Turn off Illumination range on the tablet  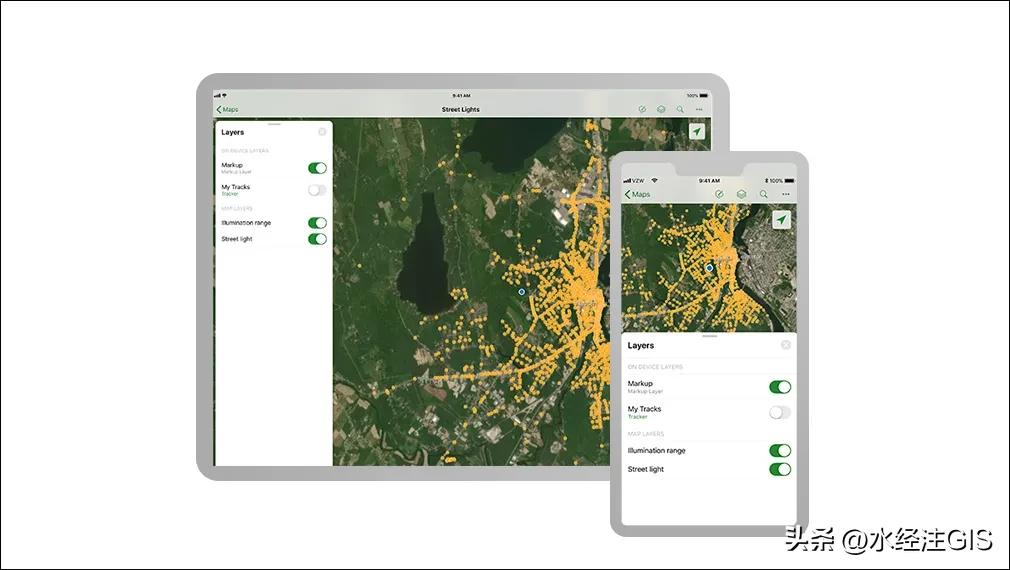(x=317, y=223)
